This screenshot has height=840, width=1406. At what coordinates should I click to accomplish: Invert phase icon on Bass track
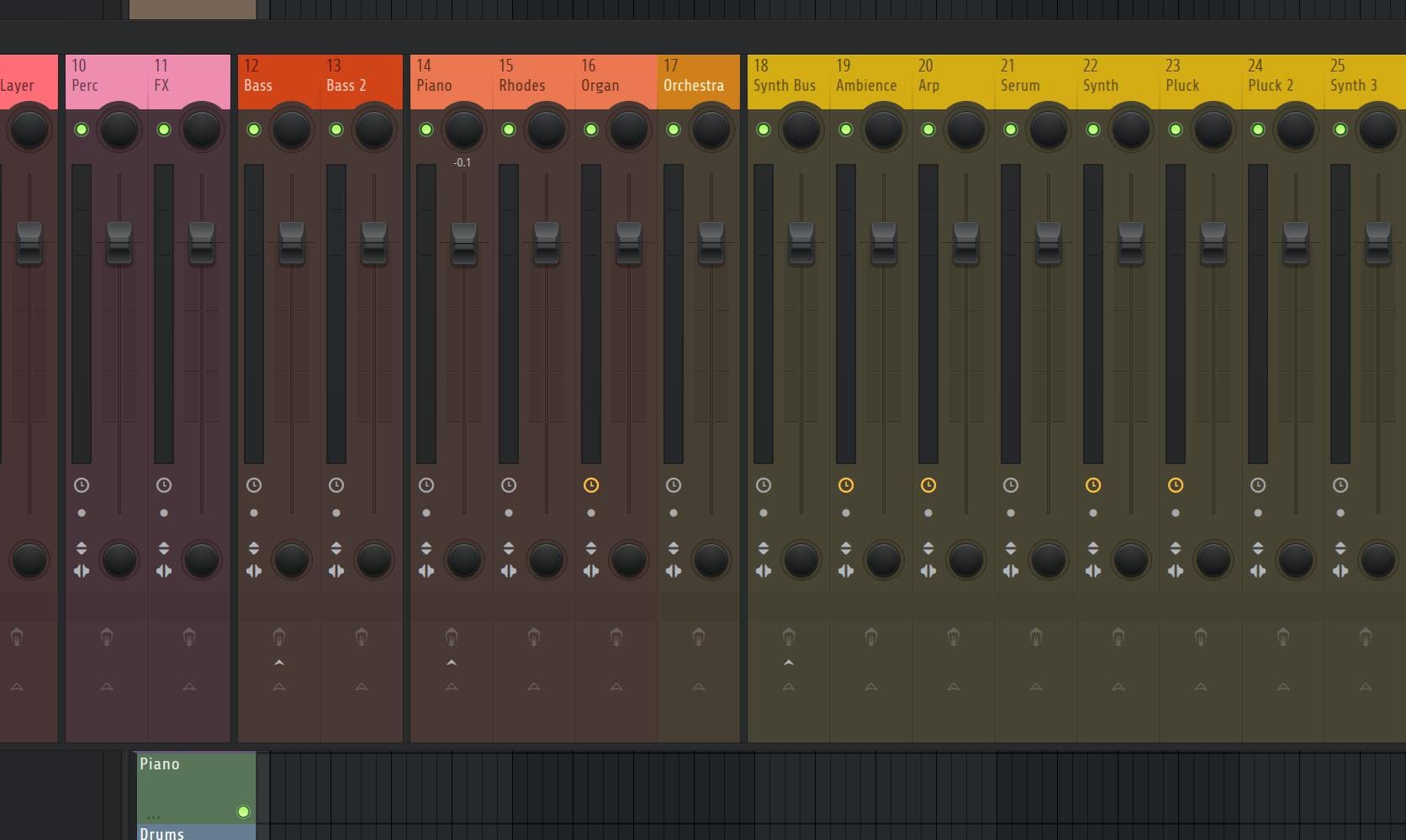pyautogui.click(x=254, y=548)
